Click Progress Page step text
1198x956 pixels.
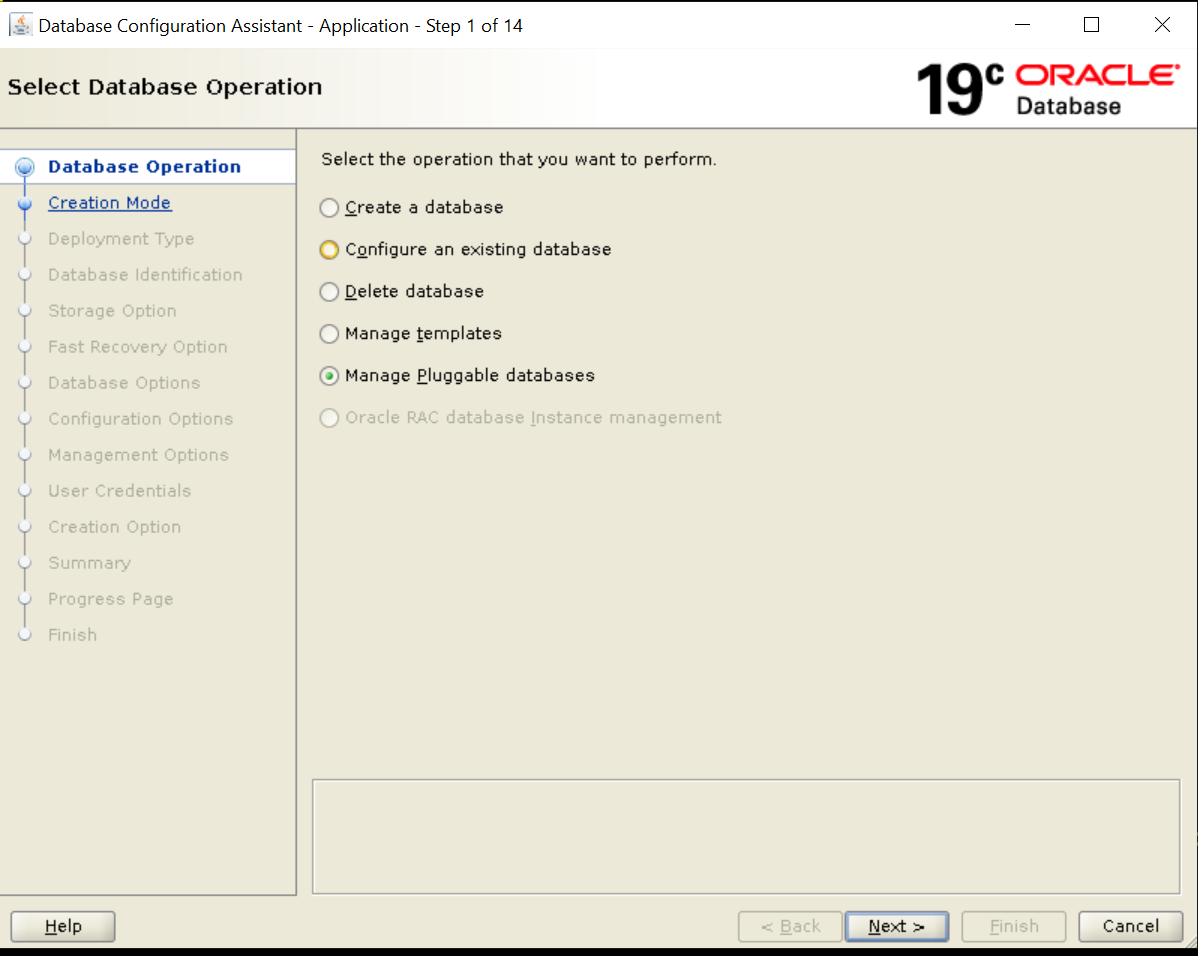[111, 598]
